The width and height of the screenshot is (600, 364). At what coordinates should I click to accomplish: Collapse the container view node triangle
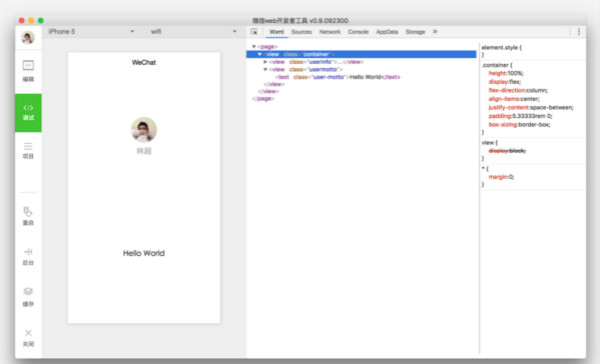[x=260, y=54]
